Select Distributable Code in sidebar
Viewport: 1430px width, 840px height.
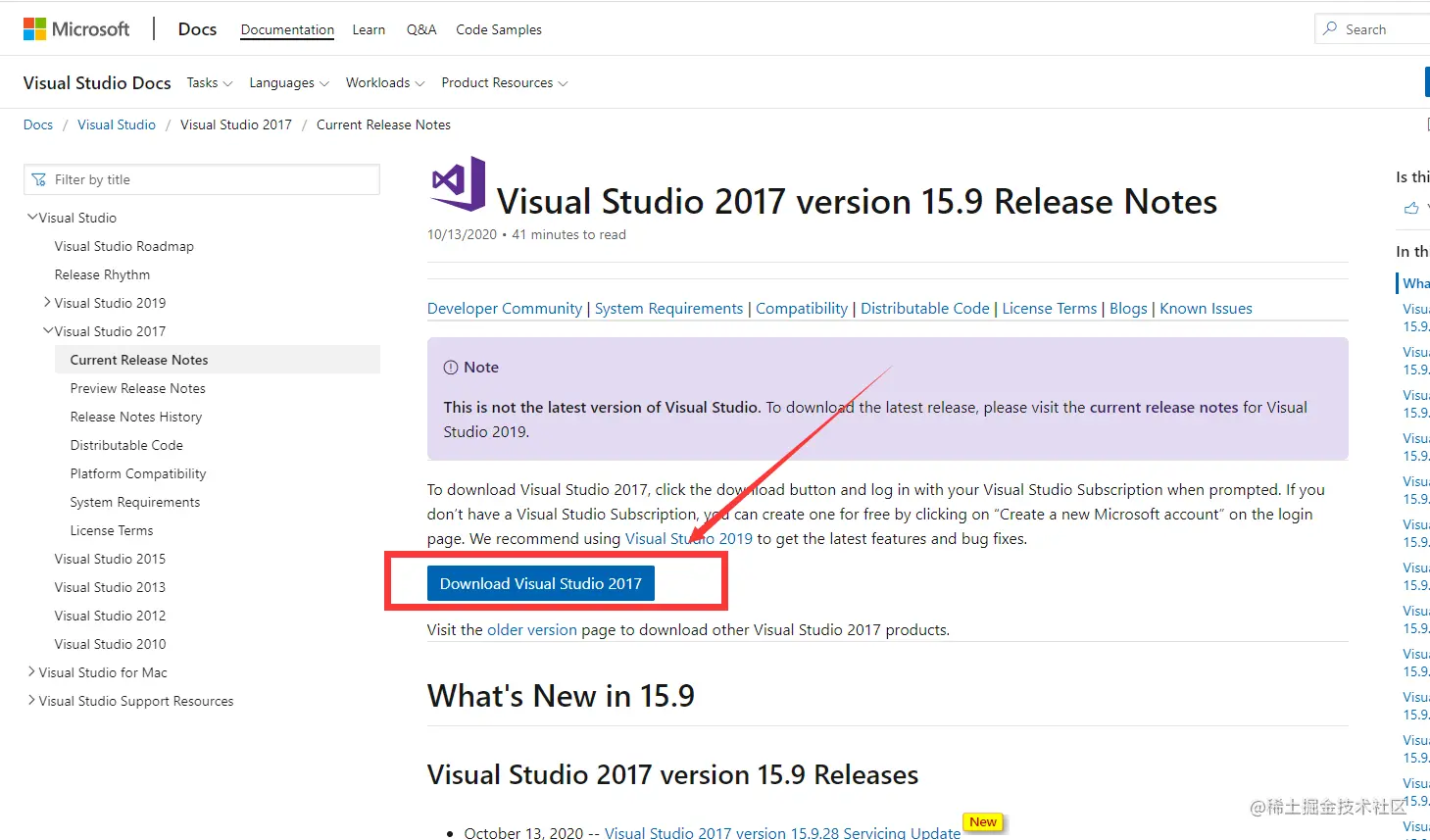(126, 445)
